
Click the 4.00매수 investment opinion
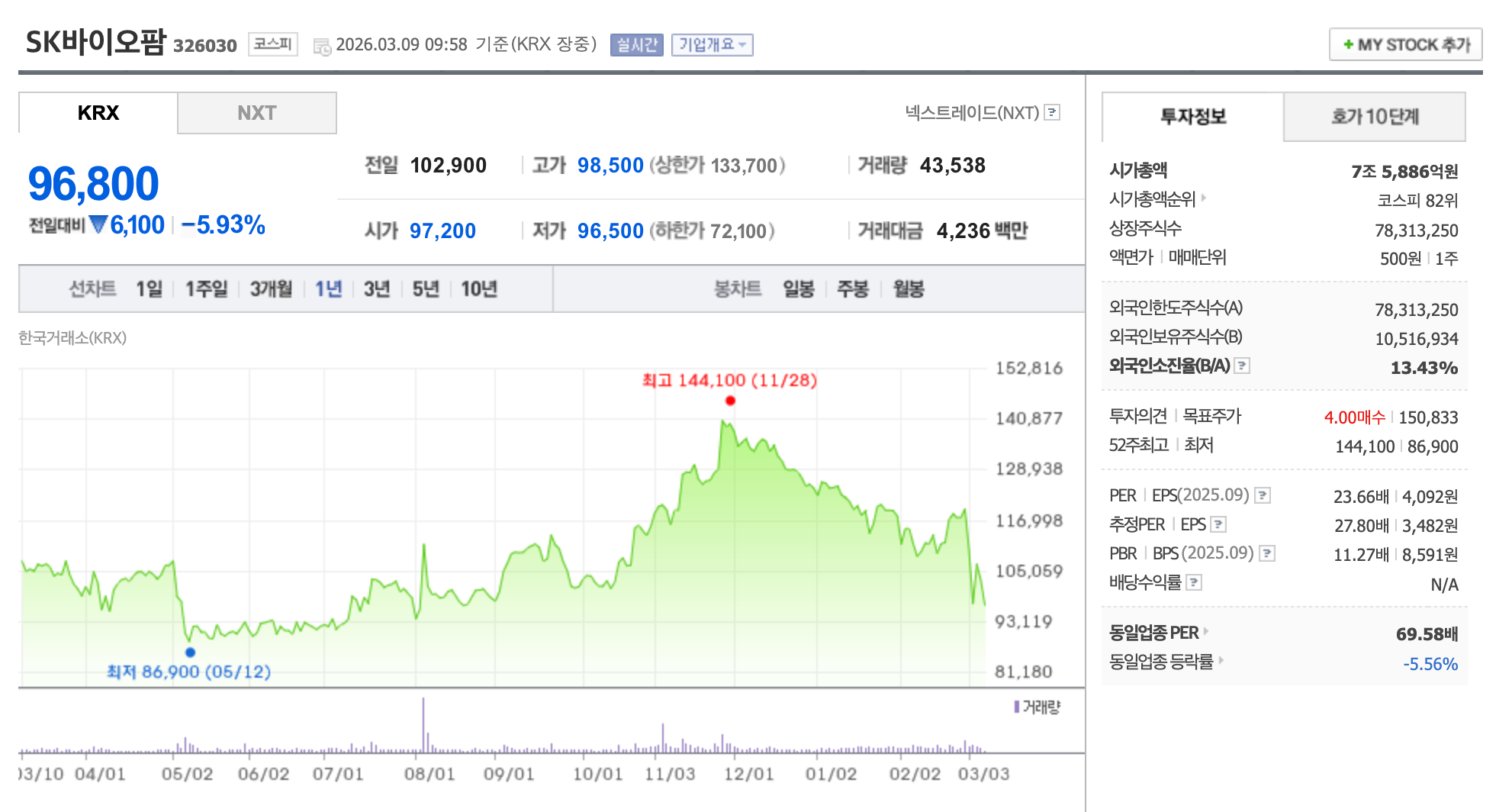(x=1354, y=417)
